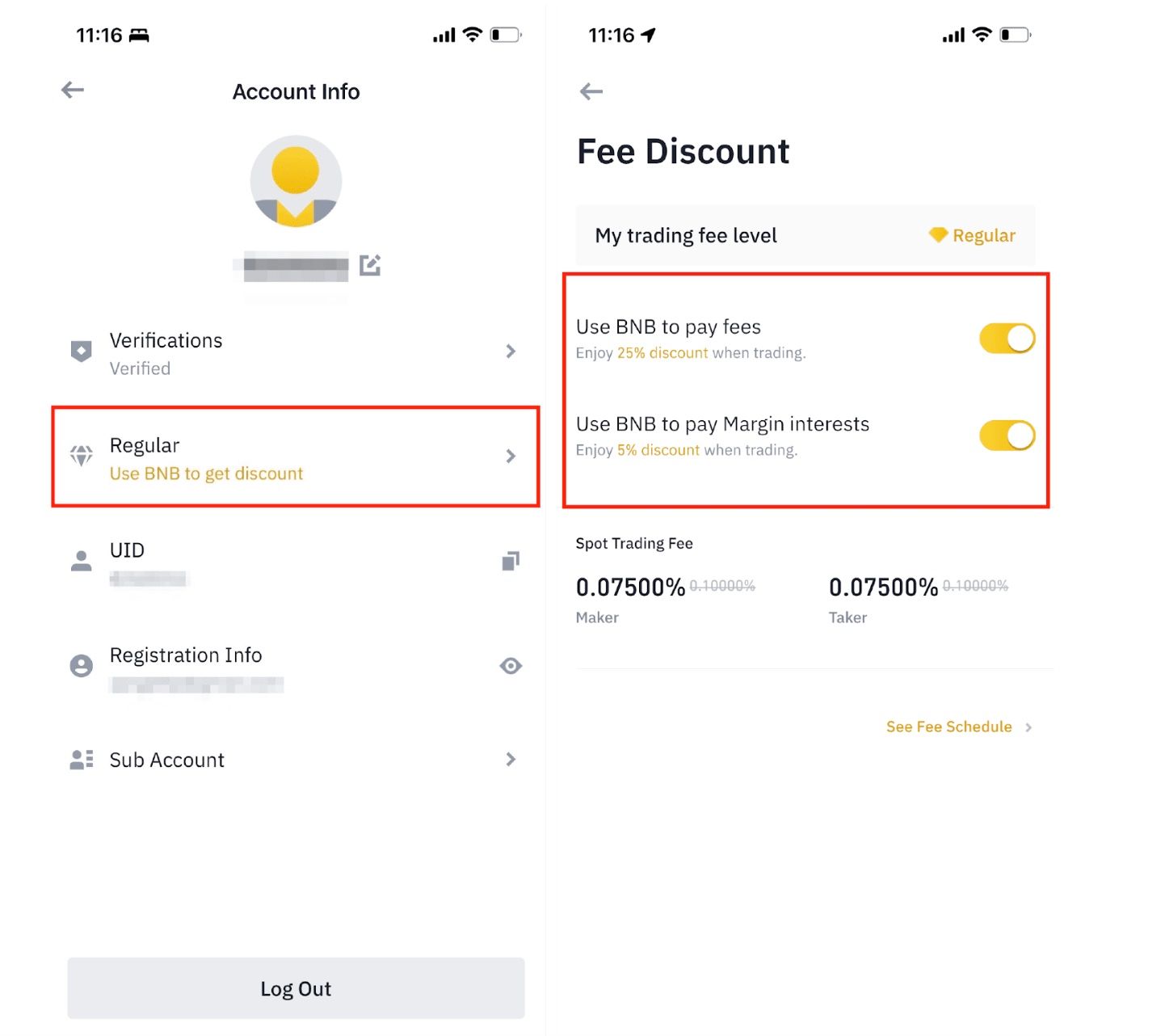Go back from the Account Info screen
1165x1036 pixels.
tap(73, 91)
